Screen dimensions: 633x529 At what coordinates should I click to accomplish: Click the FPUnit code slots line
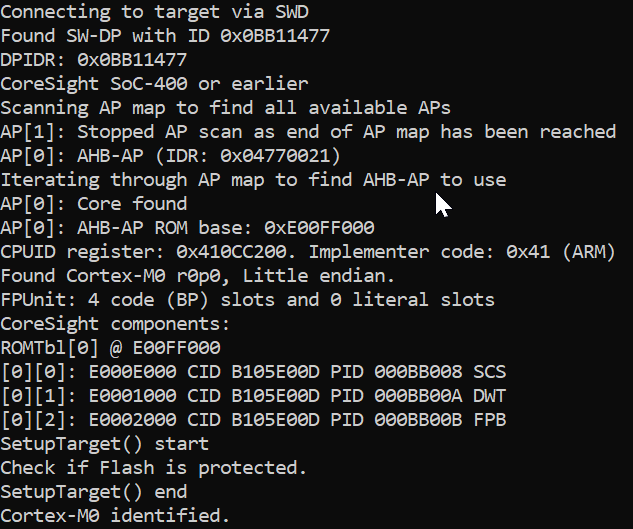click(247, 300)
